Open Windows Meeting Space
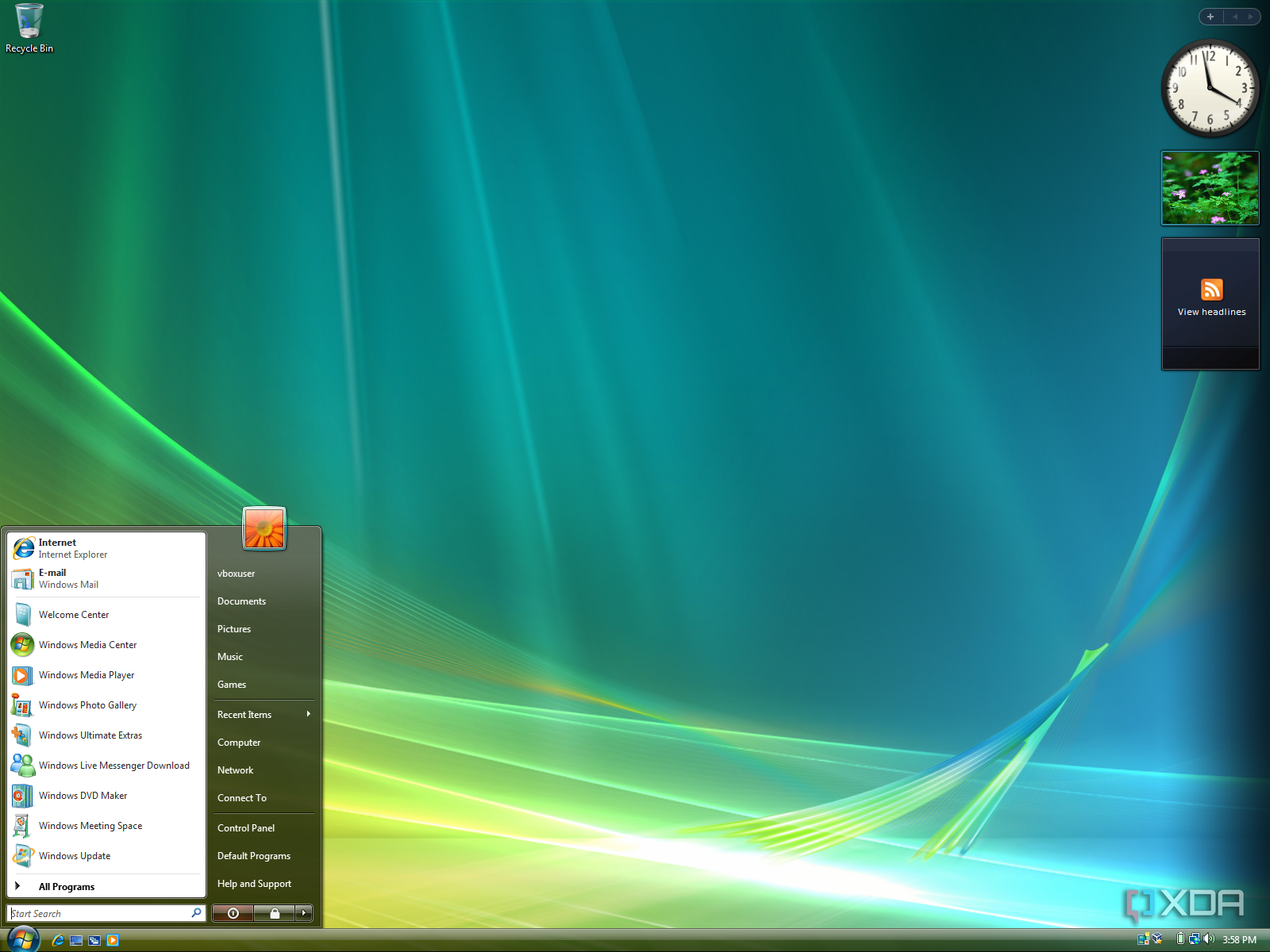The image size is (1270, 952). tap(106, 826)
